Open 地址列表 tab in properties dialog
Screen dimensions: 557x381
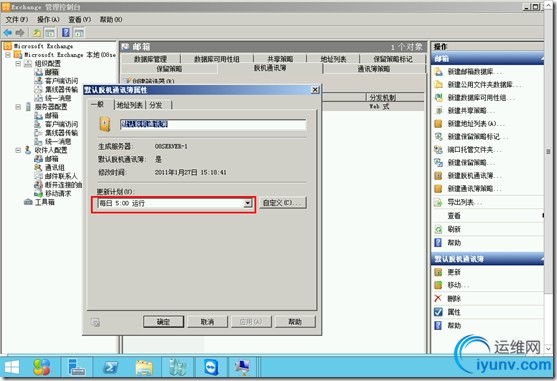130,105
